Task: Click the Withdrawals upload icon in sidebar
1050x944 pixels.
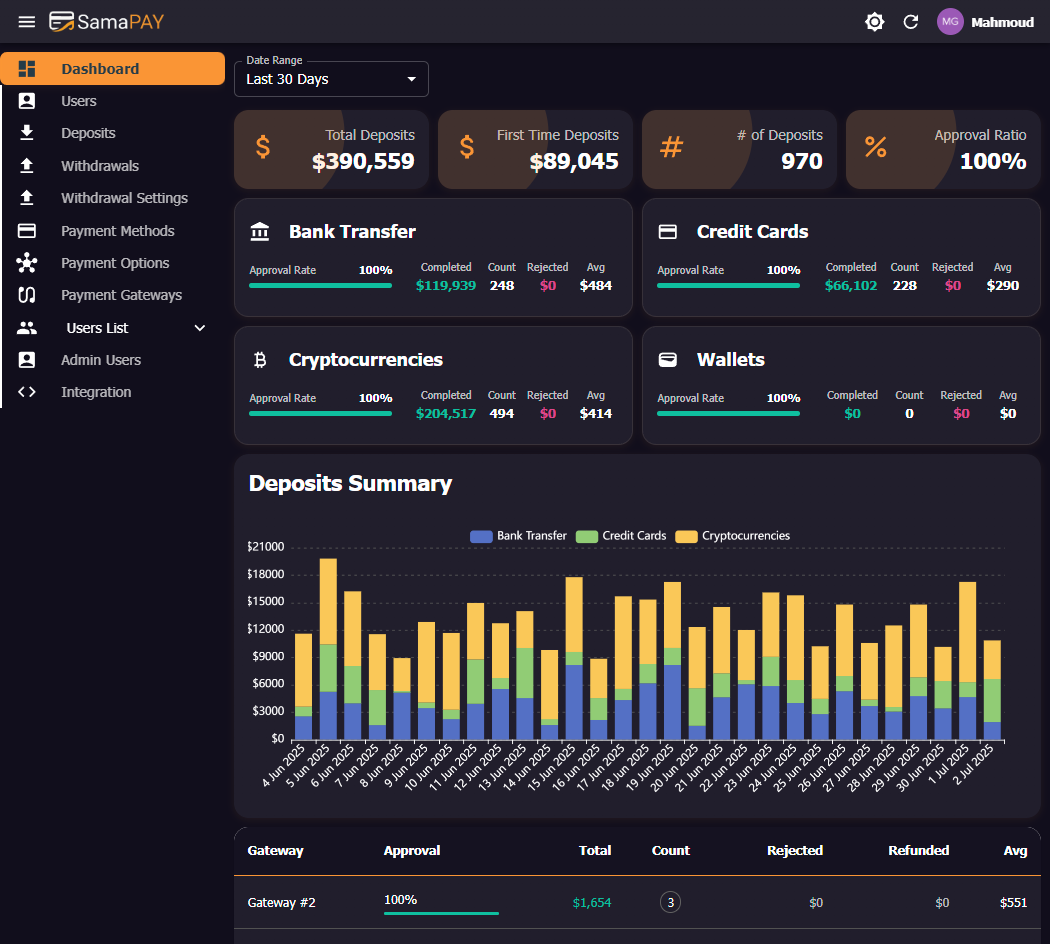Action: (x=27, y=166)
